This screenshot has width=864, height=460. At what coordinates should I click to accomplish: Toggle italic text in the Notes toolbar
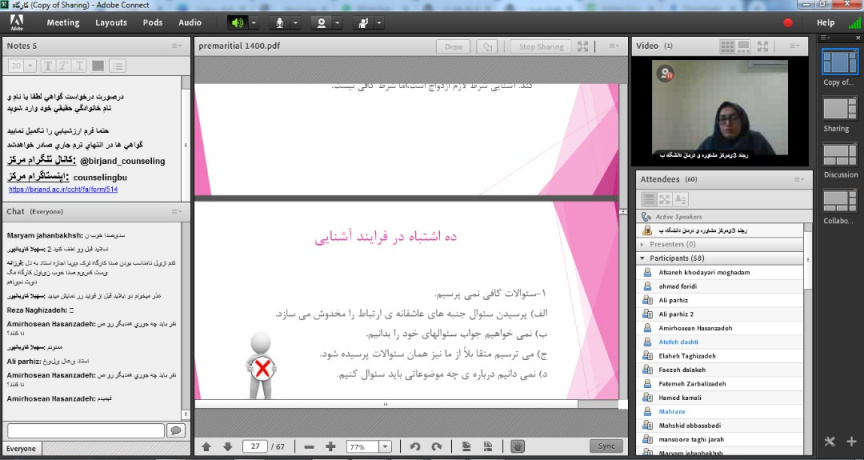tap(63, 66)
